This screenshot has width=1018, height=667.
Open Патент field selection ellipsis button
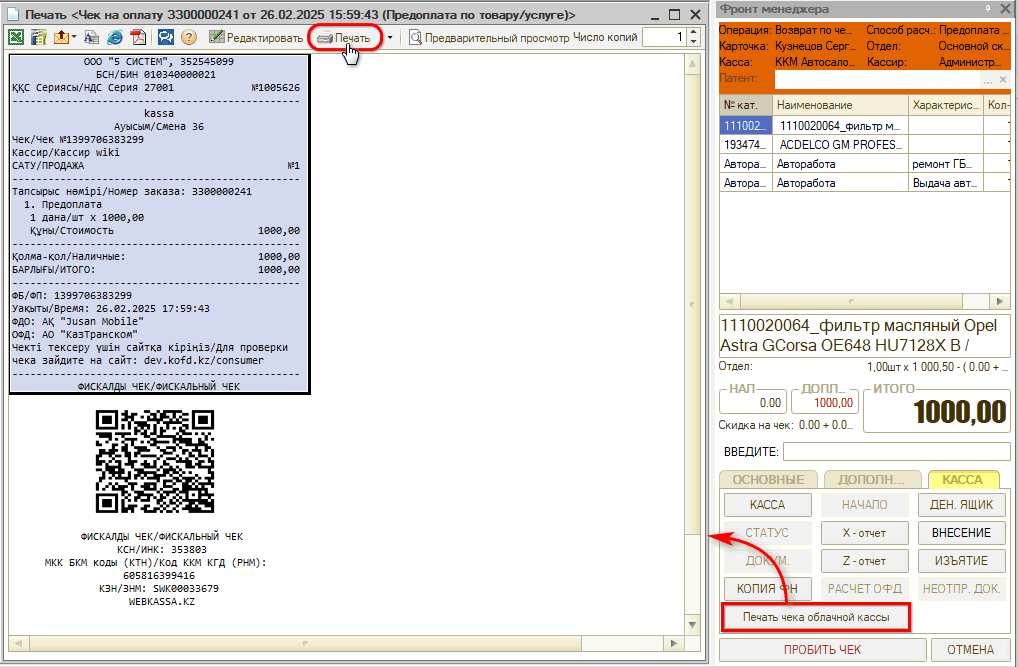988,79
